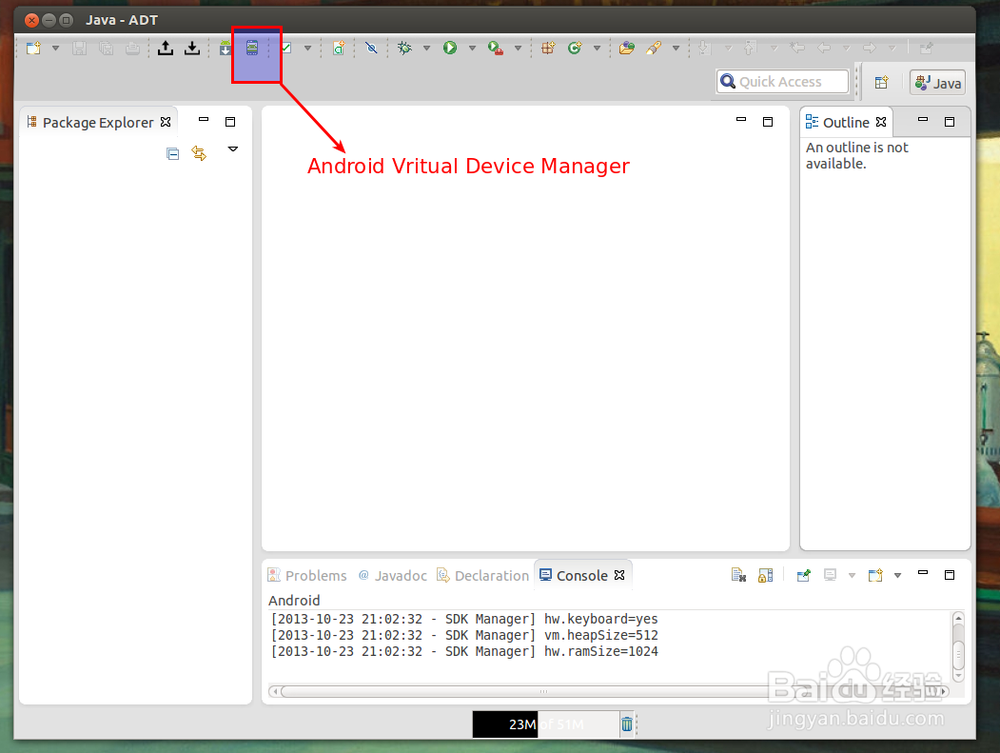Expand the Run dropdown arrow

pos(472,48)
